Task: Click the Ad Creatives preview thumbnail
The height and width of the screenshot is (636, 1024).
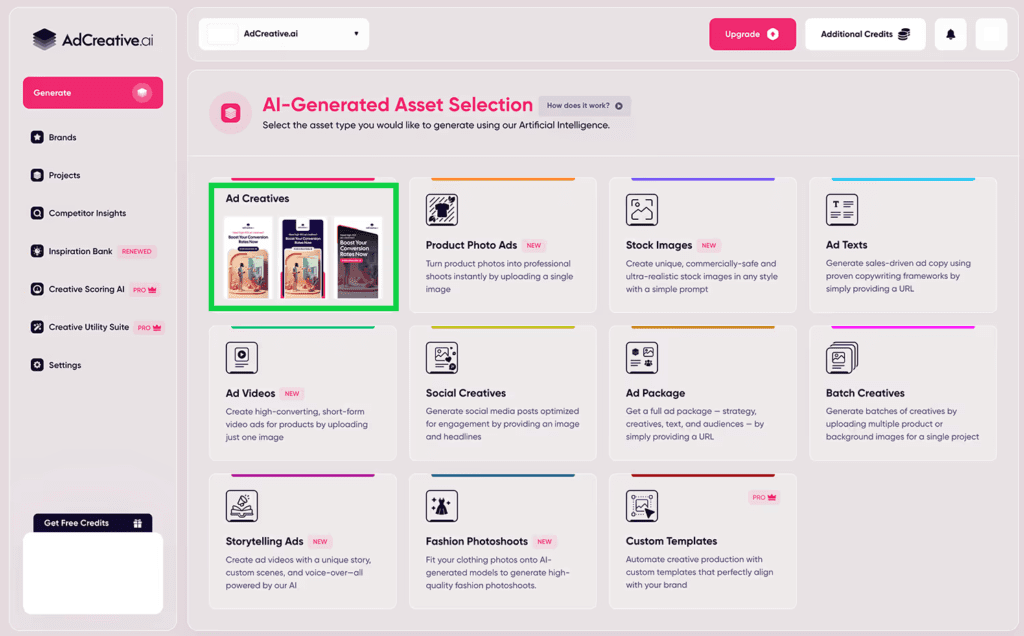Action: click(x=303, y=258)
